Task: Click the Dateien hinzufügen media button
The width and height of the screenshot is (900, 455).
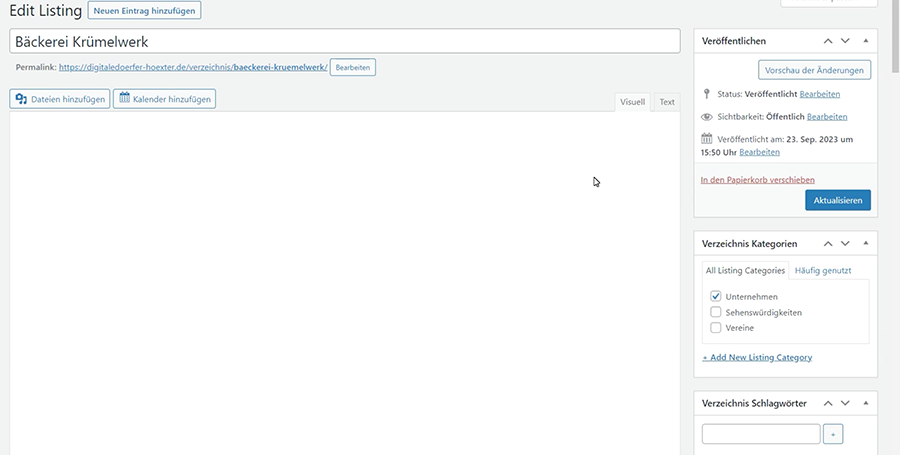Action: [x=60, y=99]
